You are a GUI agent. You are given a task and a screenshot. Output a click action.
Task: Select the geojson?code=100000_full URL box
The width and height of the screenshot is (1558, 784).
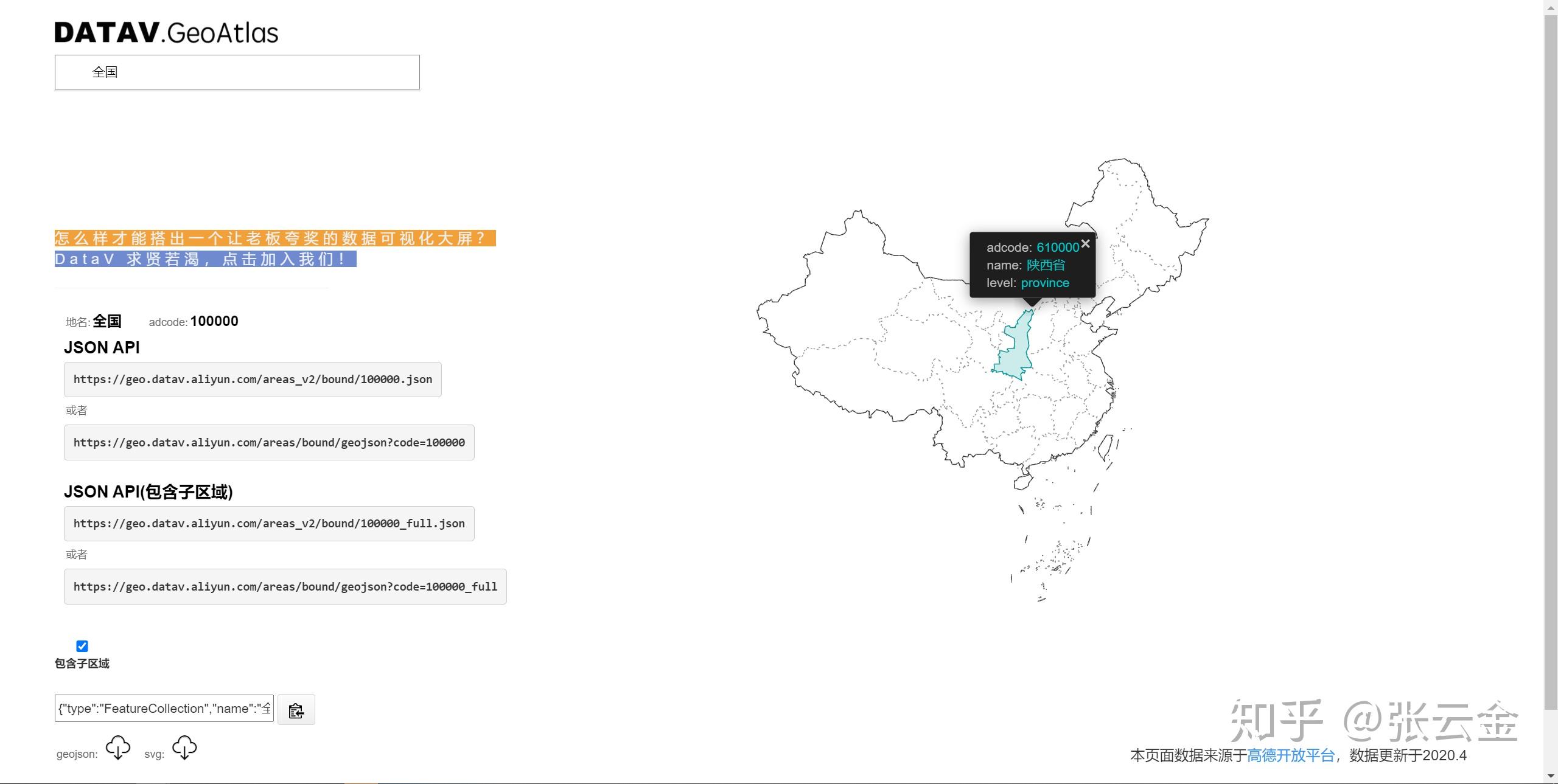pos(285,587)
